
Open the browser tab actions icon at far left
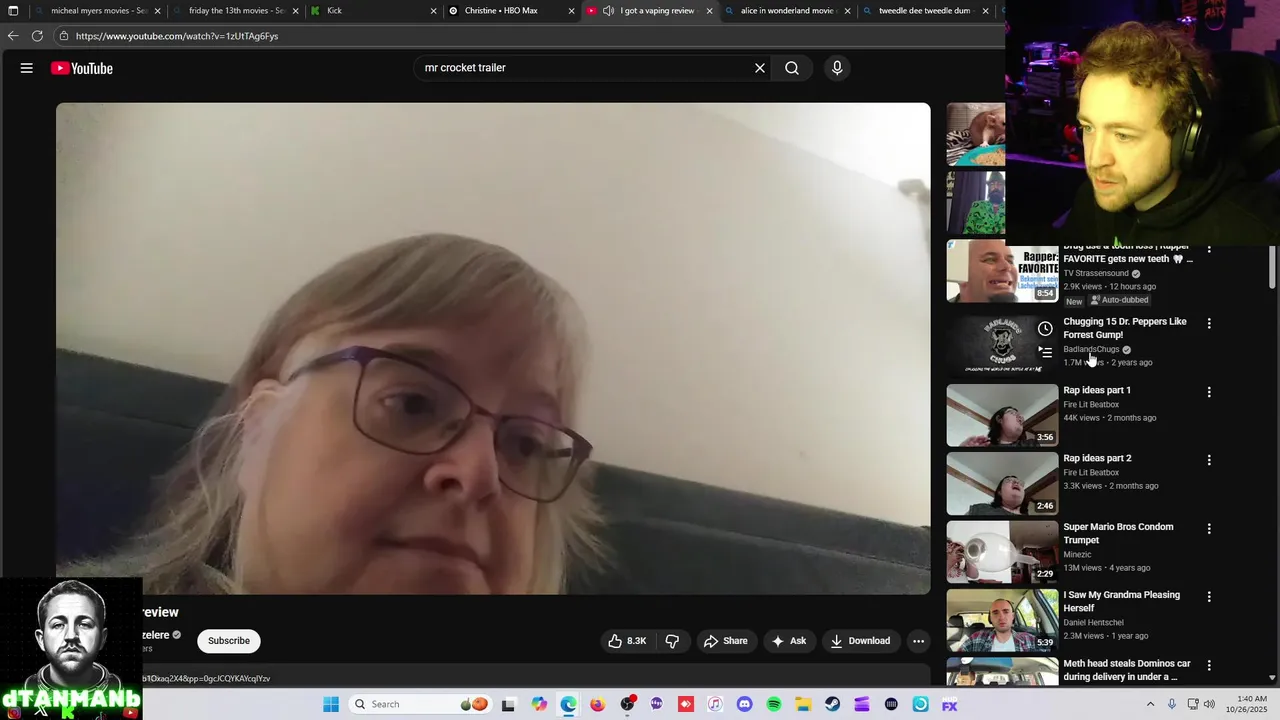(13, 11)
